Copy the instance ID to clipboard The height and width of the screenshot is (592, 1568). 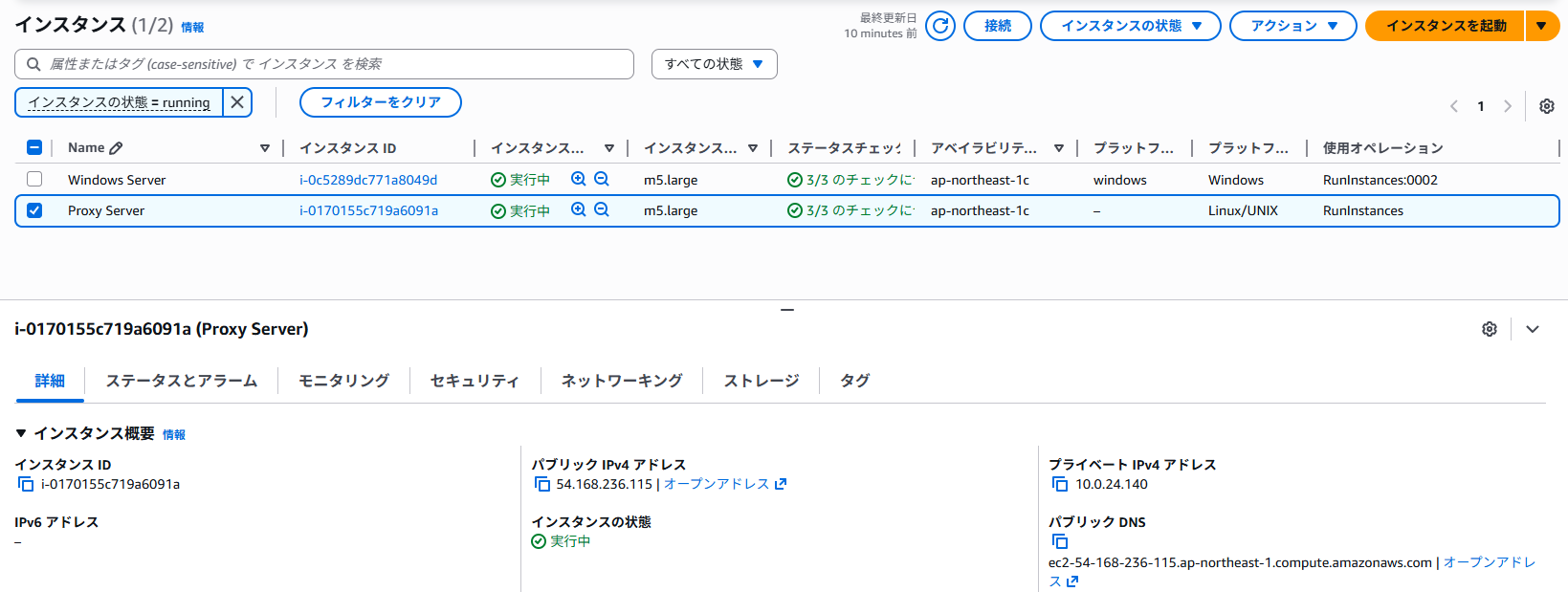pos(26,485)
